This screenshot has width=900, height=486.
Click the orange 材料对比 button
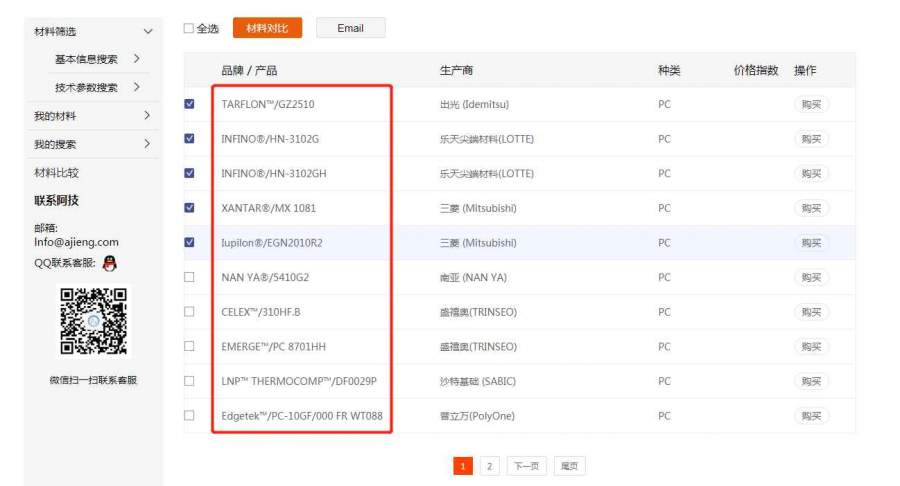coord(267,28)
